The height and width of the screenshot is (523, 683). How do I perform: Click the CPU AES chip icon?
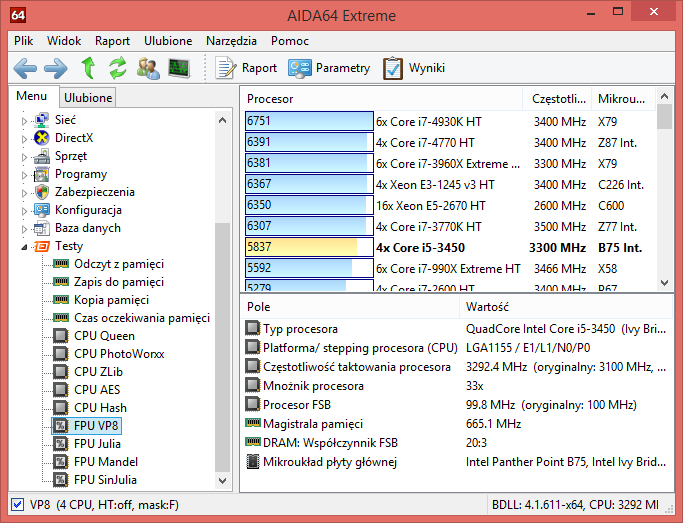coord(61,390)
